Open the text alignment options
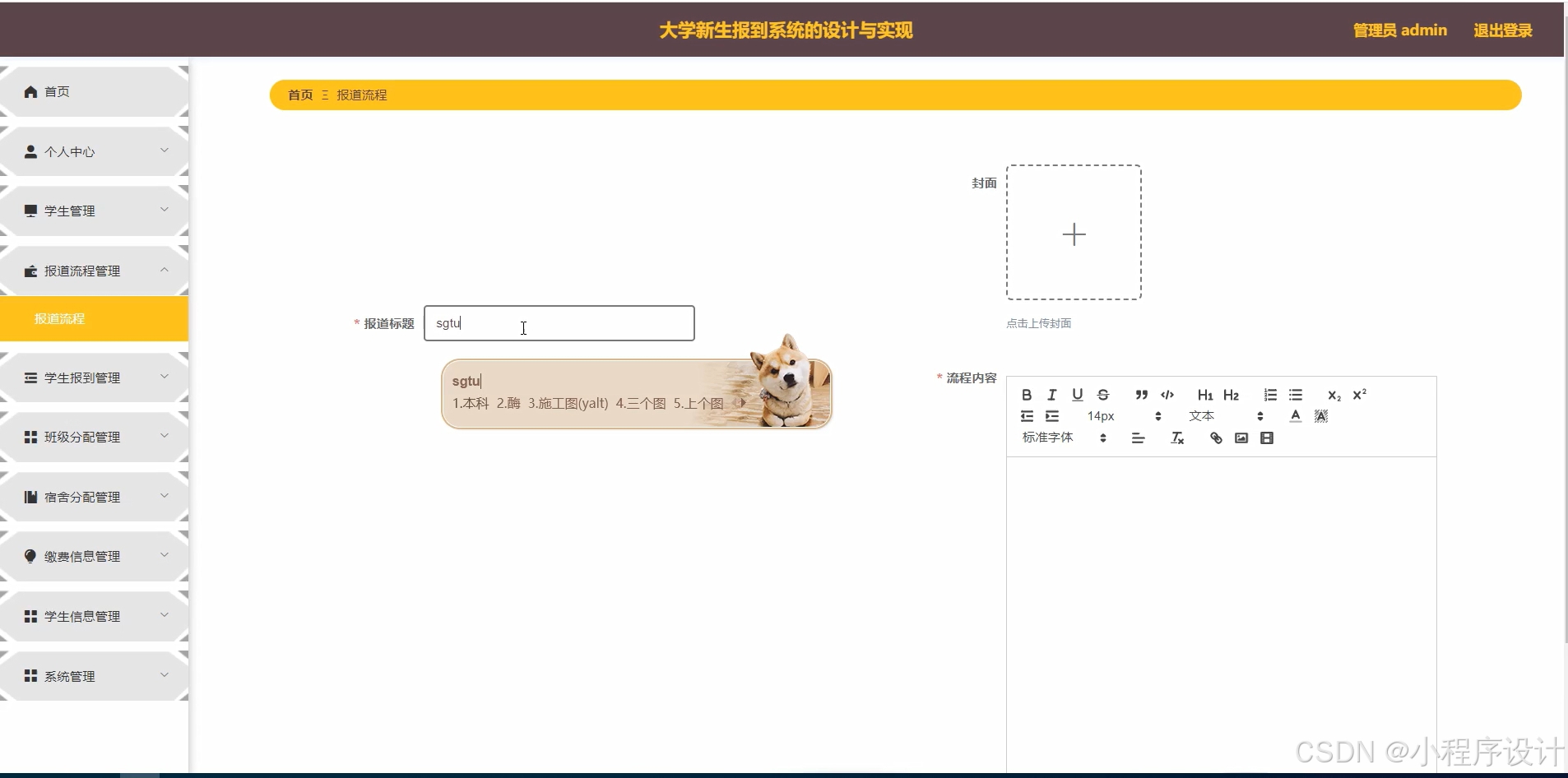 [1139, 438]
